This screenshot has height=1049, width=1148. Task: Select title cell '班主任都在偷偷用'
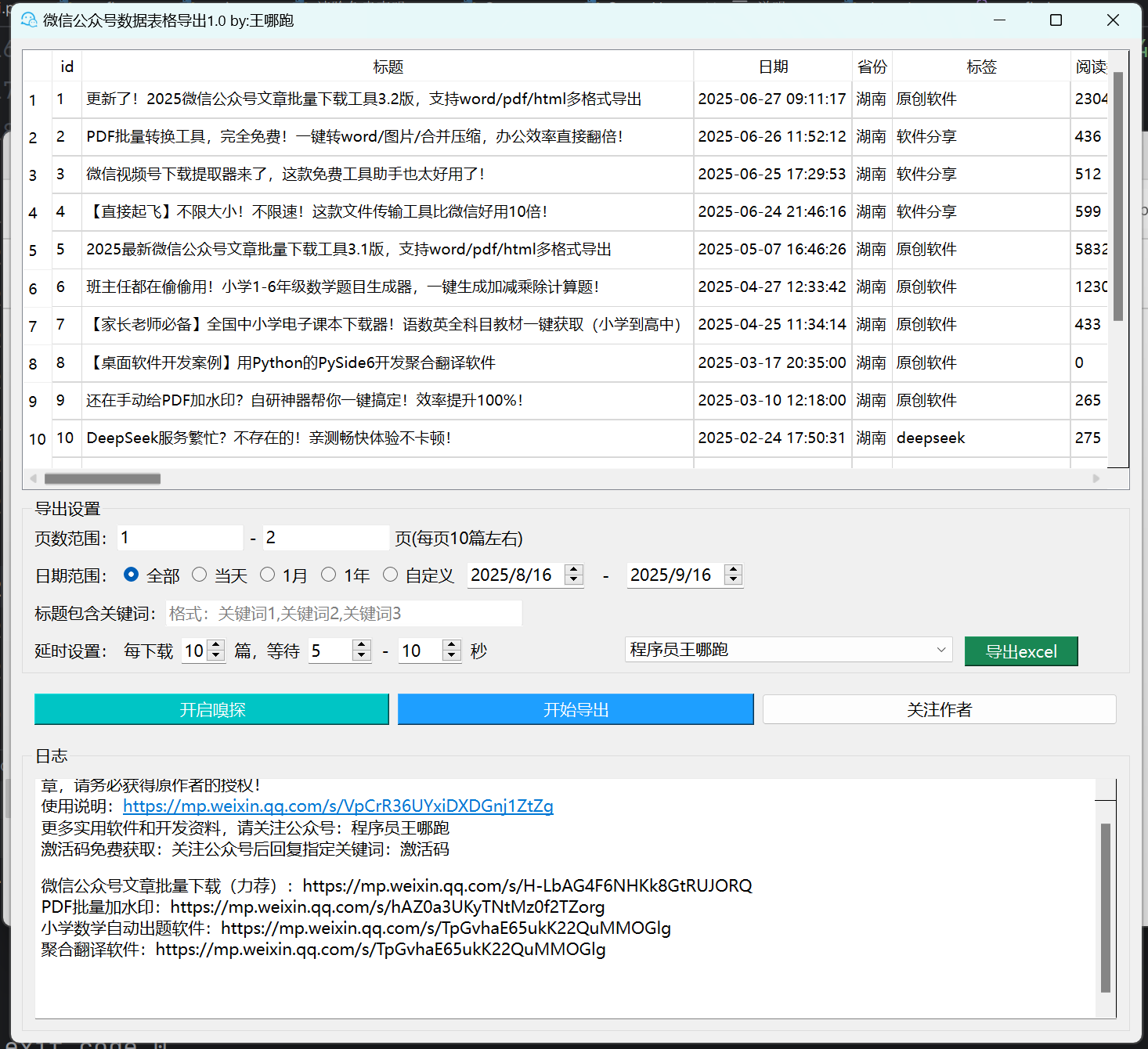coord(388,287)
